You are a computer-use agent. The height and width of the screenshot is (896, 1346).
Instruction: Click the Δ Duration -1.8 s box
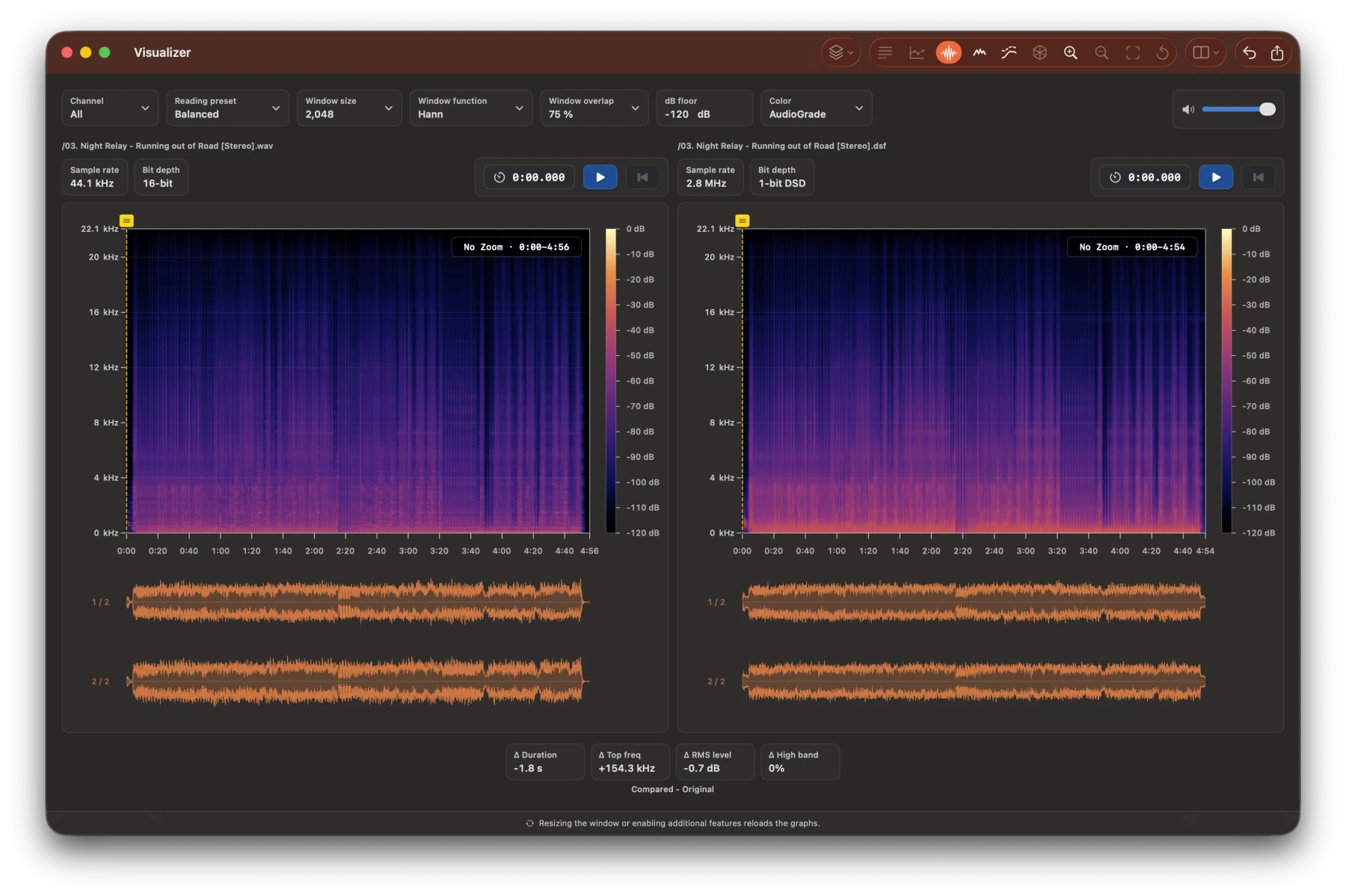[x=545, y=761]
